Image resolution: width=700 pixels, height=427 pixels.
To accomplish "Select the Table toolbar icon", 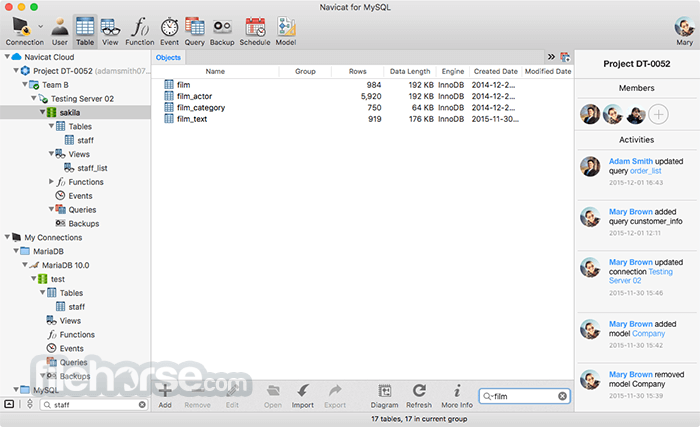I will click(x=85, y=30).
